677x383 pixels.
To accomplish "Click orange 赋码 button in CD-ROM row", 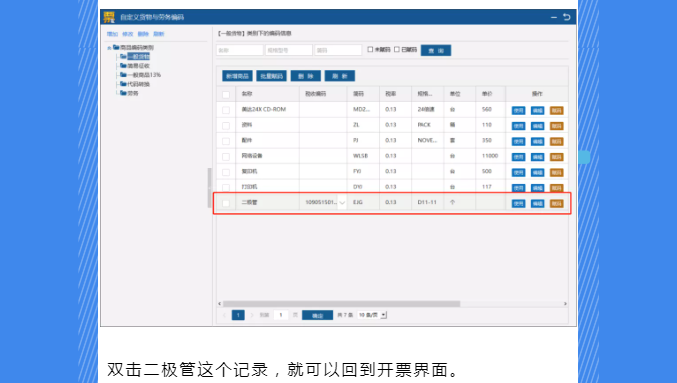I will click(557, 111).
